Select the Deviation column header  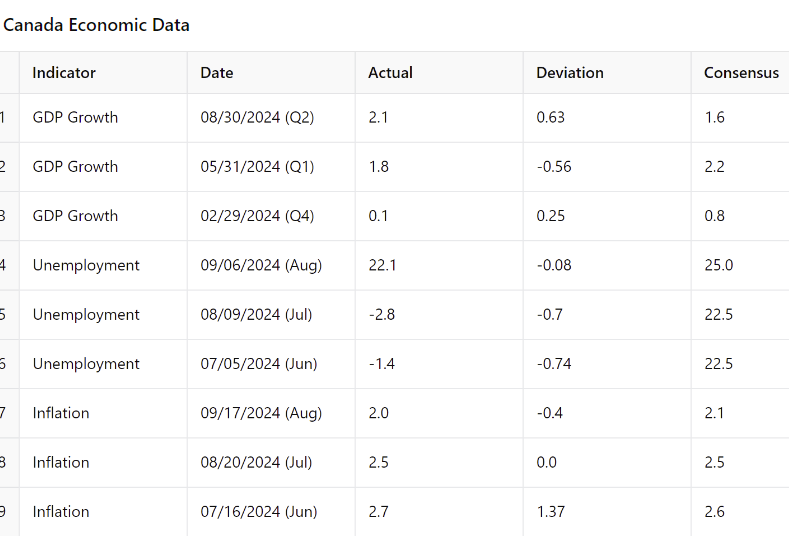click(x=570, y=73)
